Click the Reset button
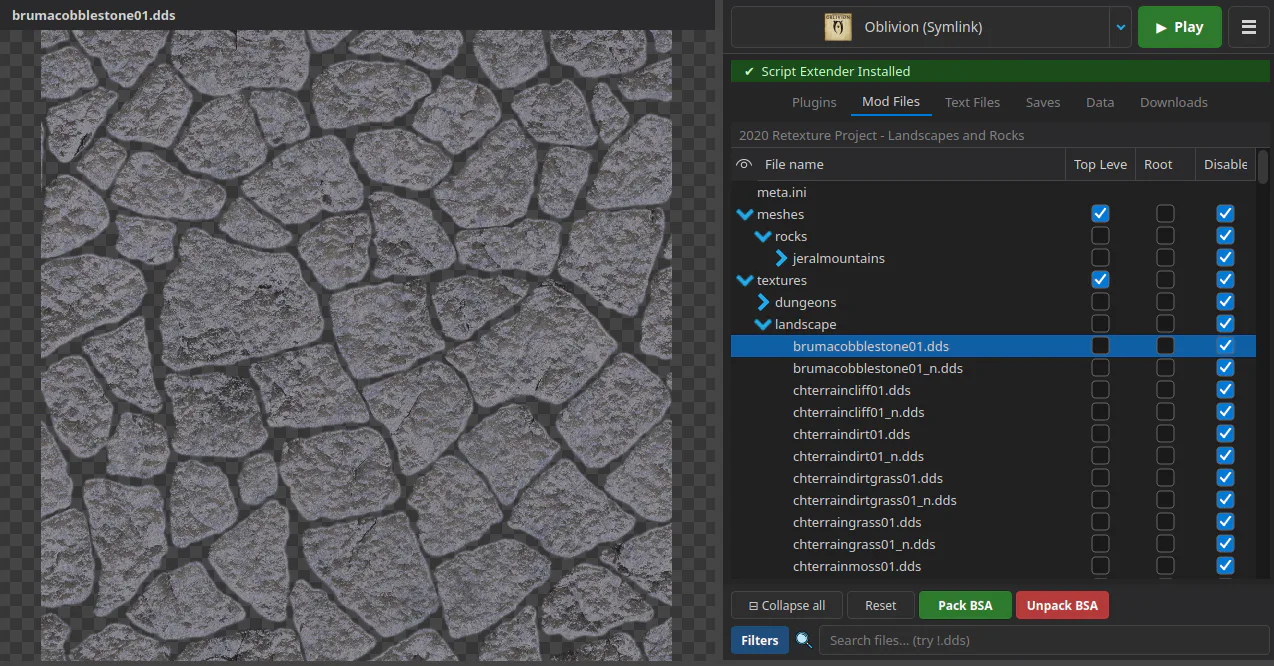 coord(881,605)
